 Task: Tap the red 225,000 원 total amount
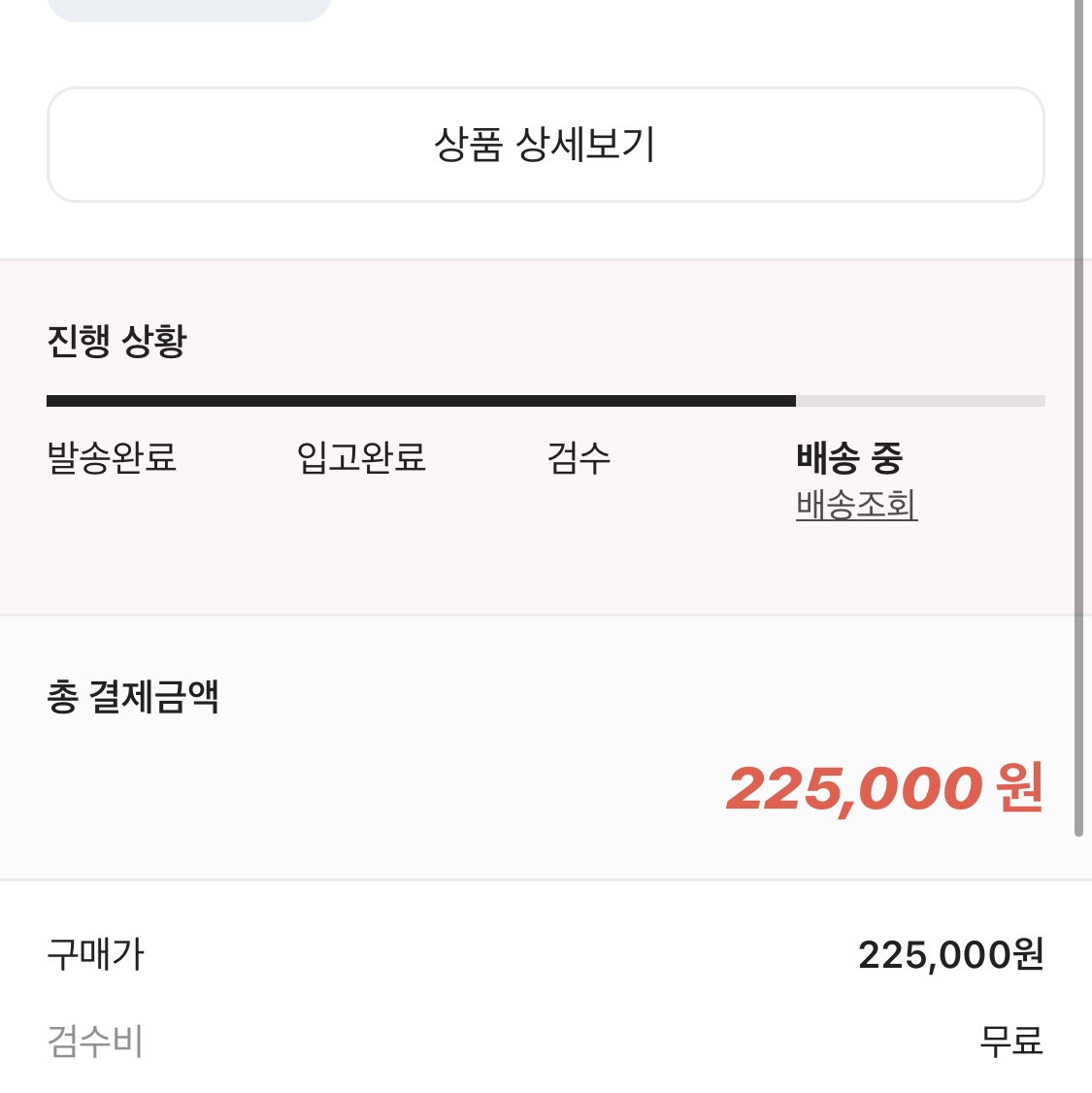coord(884,788)
